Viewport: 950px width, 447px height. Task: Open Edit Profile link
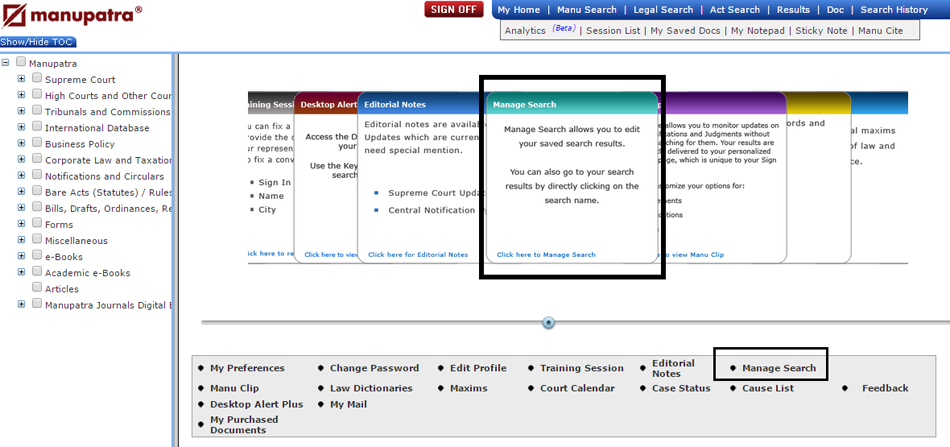pos(478,368)
